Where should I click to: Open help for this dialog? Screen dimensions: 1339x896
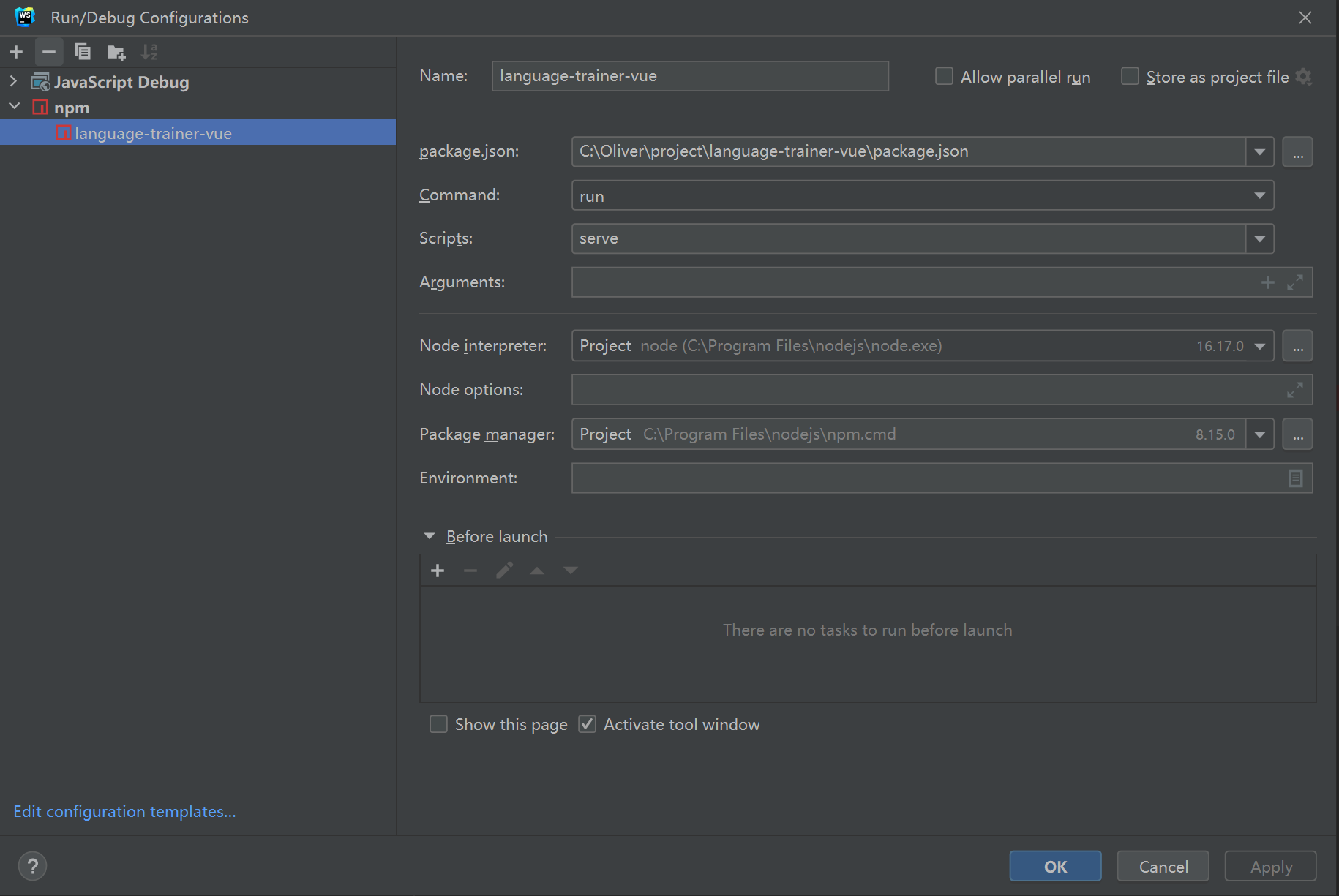coord(32,866)
